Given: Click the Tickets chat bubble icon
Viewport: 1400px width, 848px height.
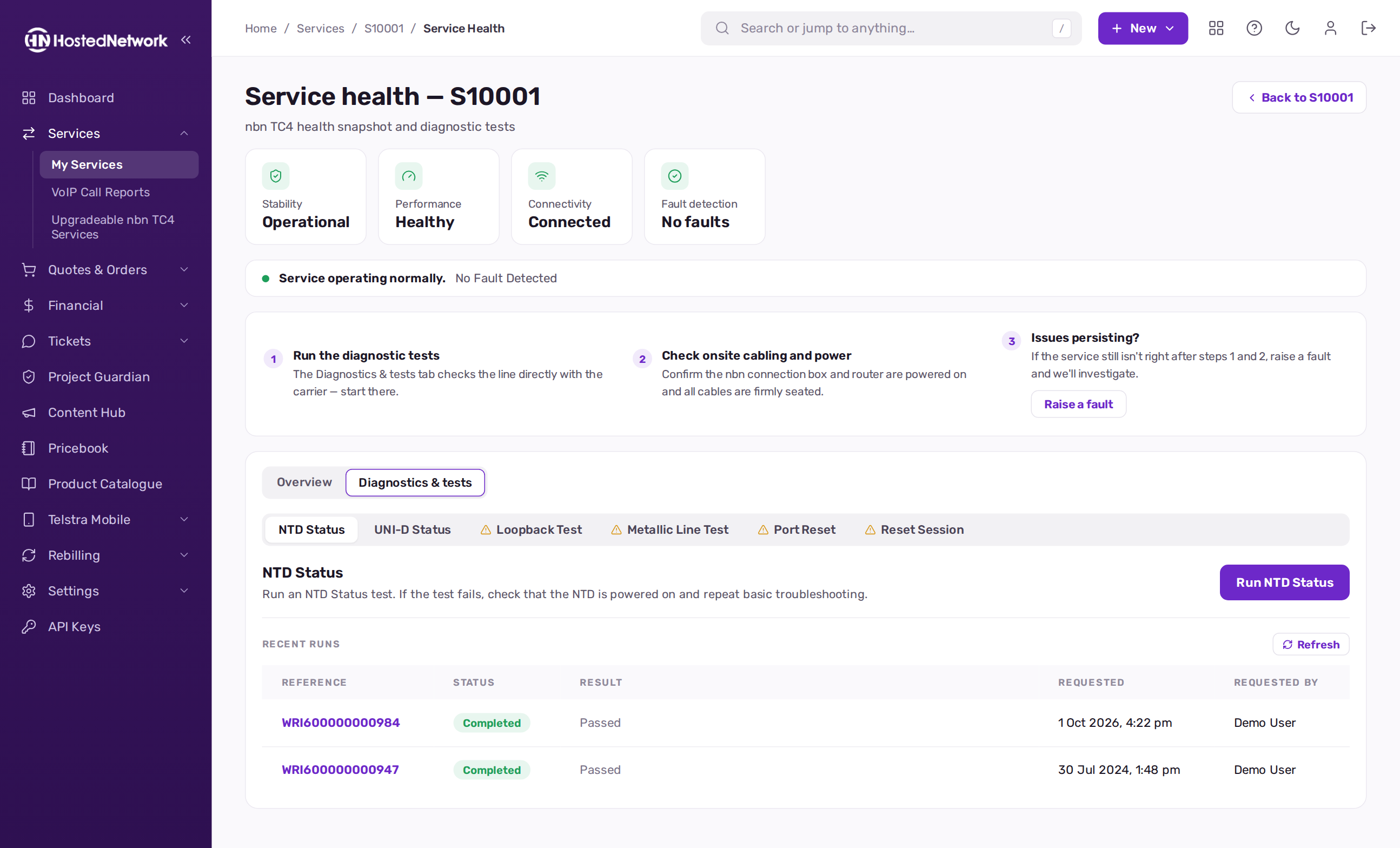Looking at the screenshot, I should pyautogui.click(x=29, y=341).
